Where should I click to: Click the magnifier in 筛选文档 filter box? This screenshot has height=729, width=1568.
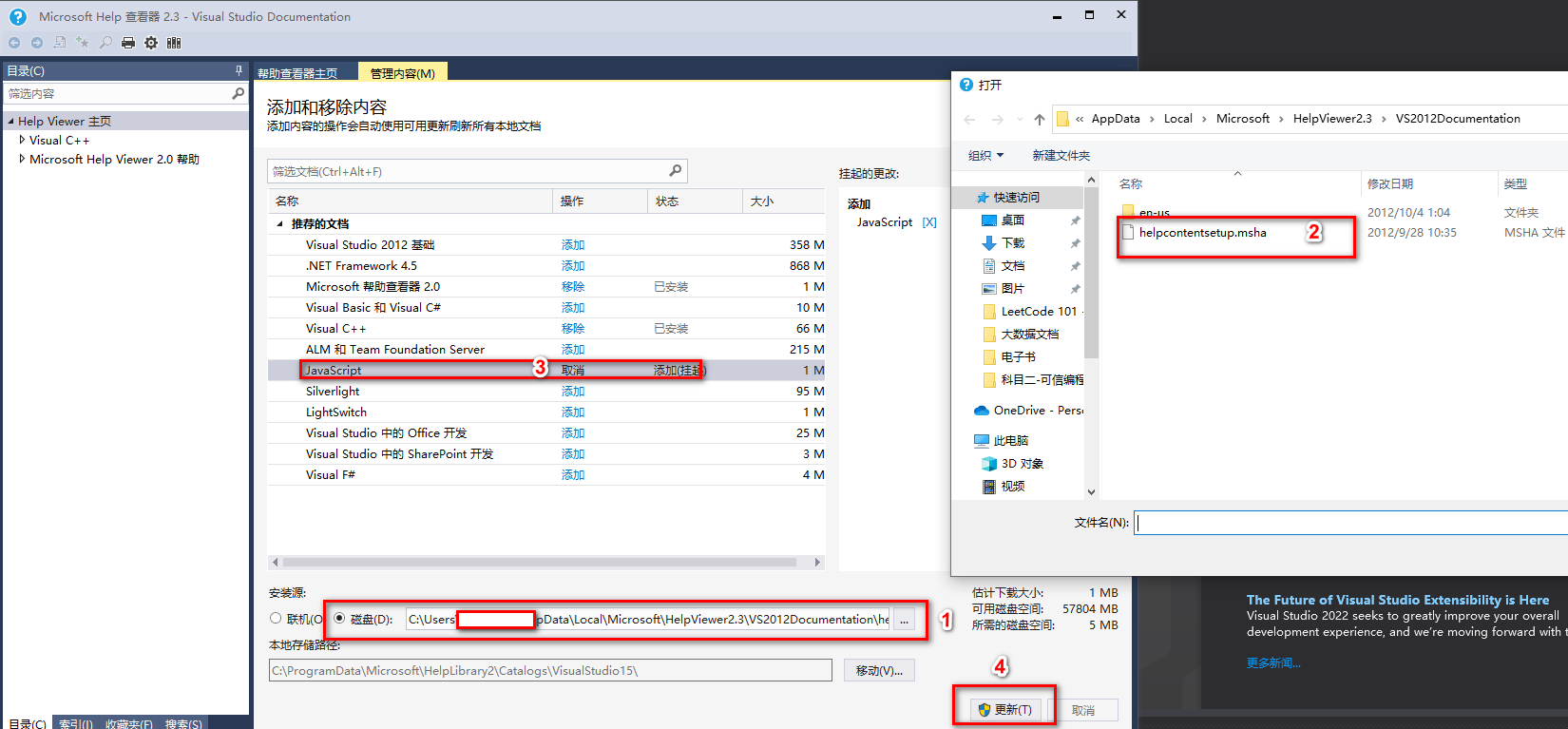click(x=676, y=171)
